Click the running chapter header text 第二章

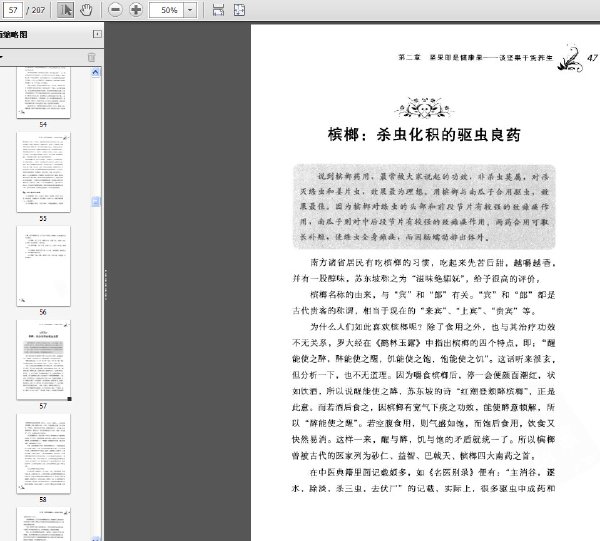(x=409, y=57)
